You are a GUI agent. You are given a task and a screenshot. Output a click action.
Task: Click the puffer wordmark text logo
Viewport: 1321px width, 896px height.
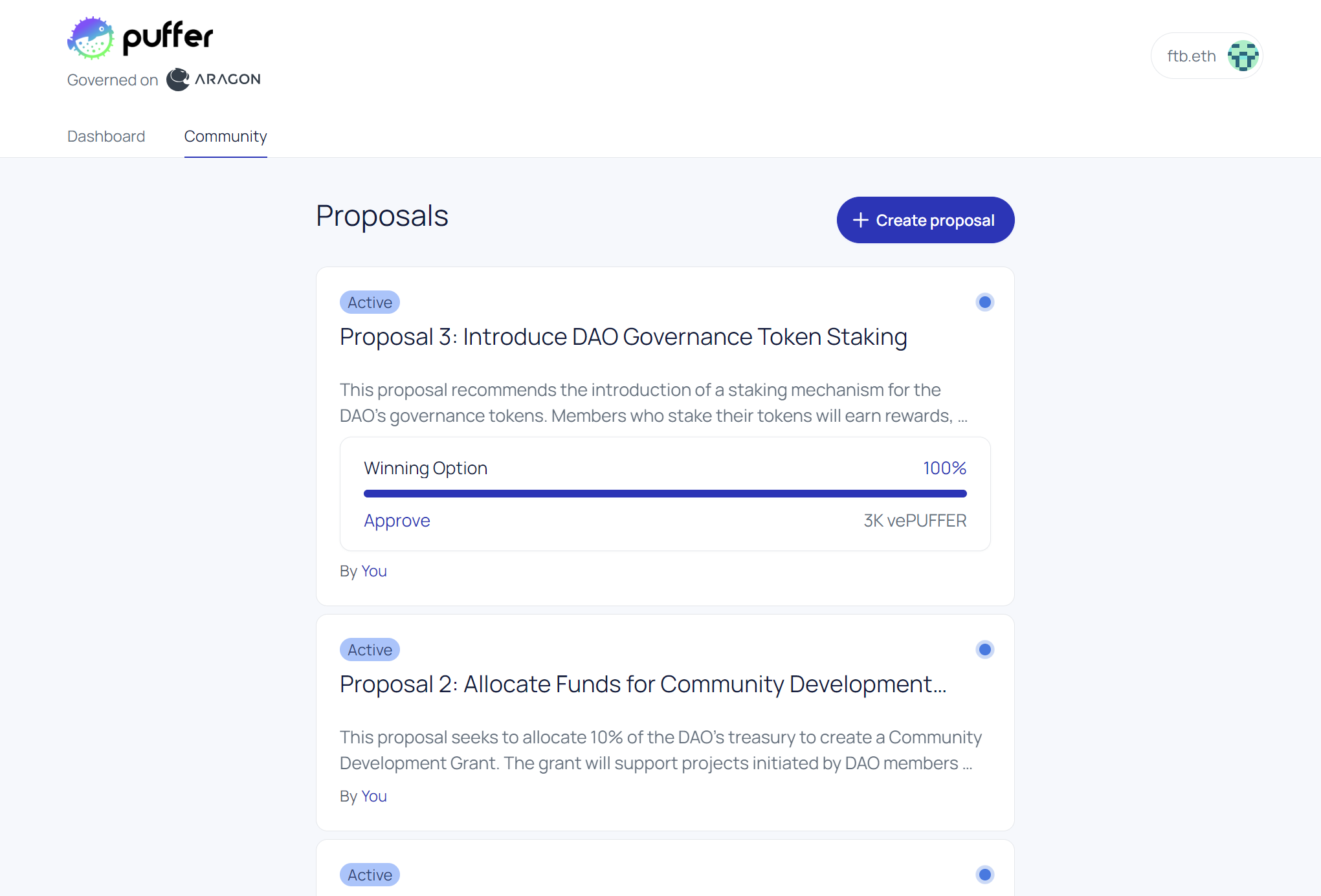tap(168, 37)
